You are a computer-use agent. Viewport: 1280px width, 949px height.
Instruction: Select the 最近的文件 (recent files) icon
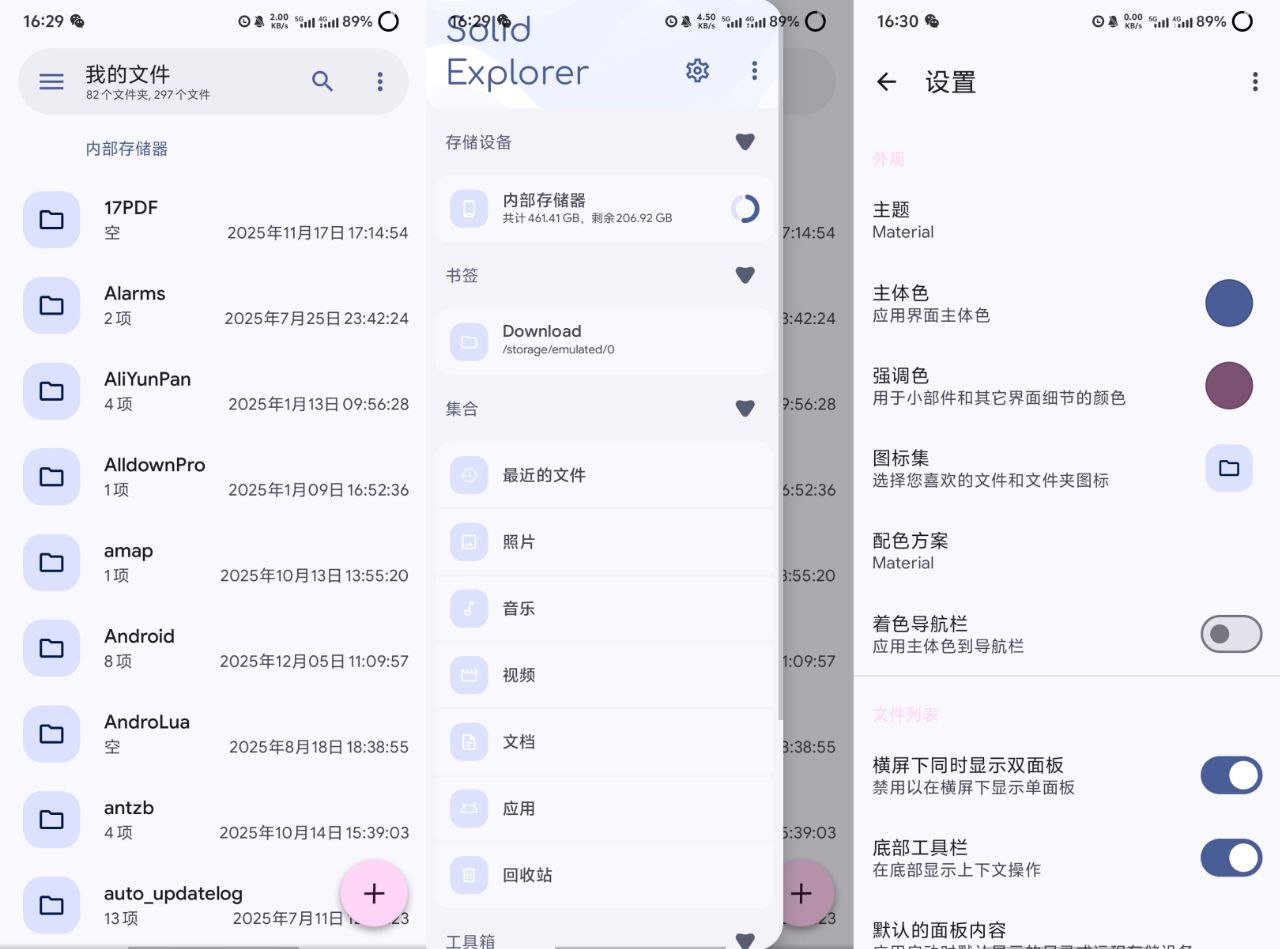click(468, 475)
